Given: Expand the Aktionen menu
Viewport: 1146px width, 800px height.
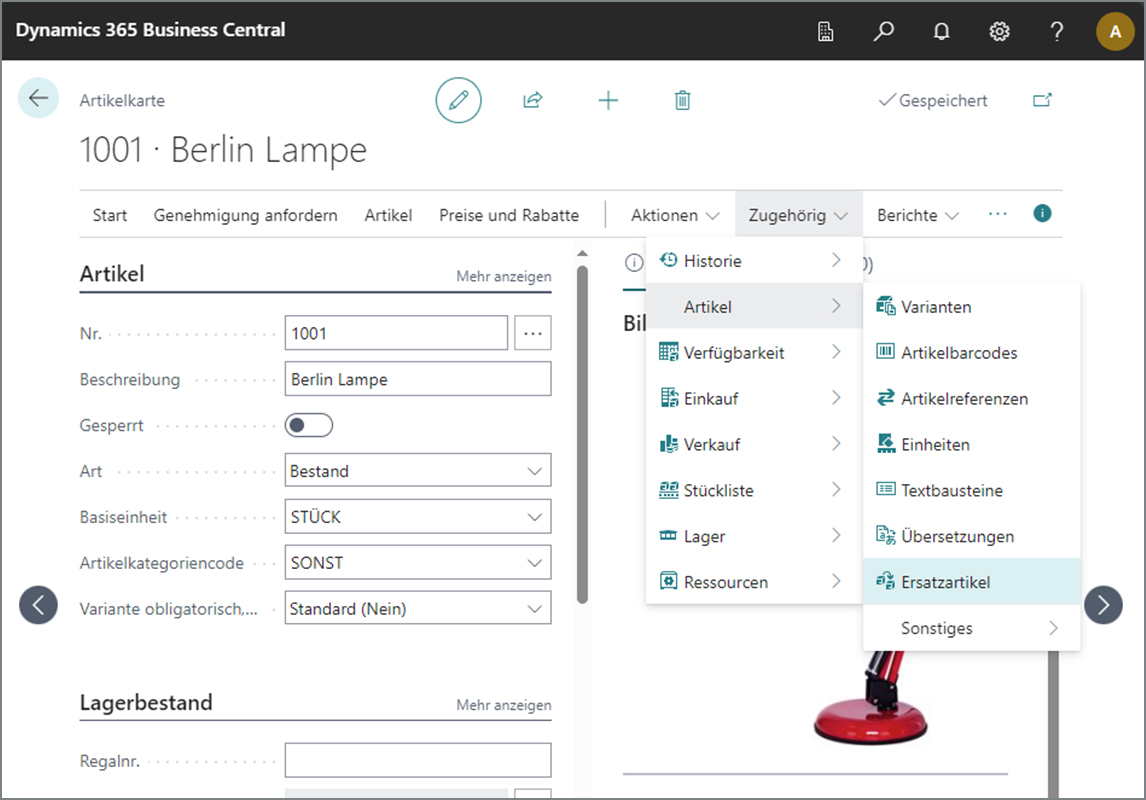Looking at the screenshot, I should [x=675, y=216].
